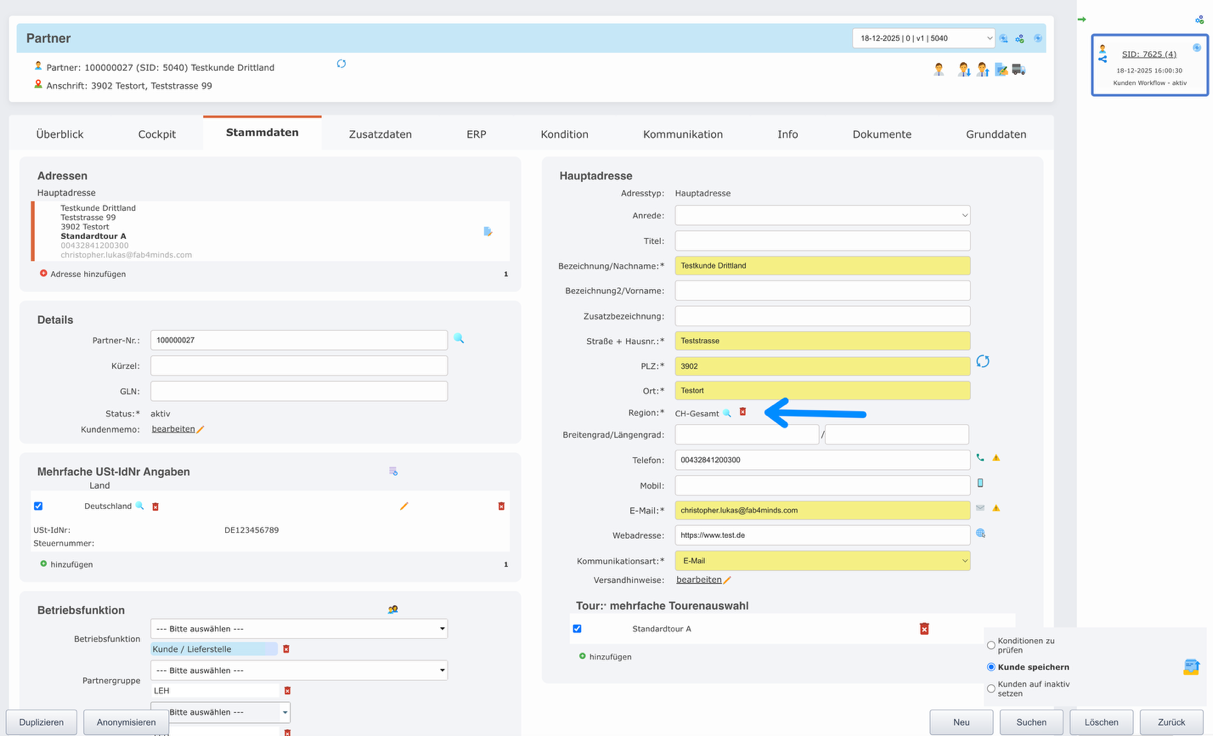Screen dimensions: 1213x736
Task: Open the web address globe icon
Action: [x=981, y=534]
